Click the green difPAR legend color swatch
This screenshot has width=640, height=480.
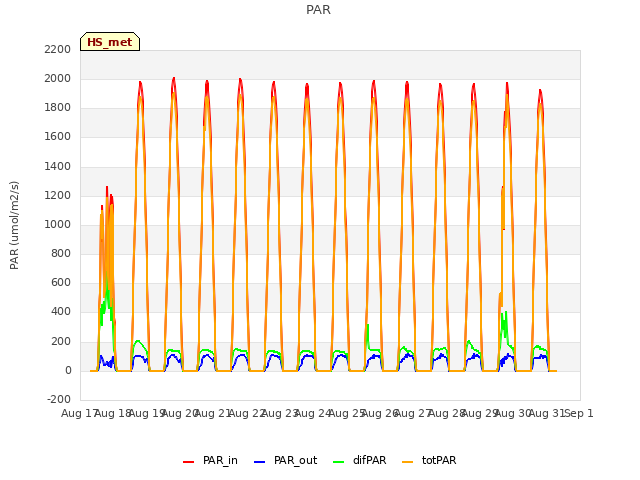[x=339, y=462]
